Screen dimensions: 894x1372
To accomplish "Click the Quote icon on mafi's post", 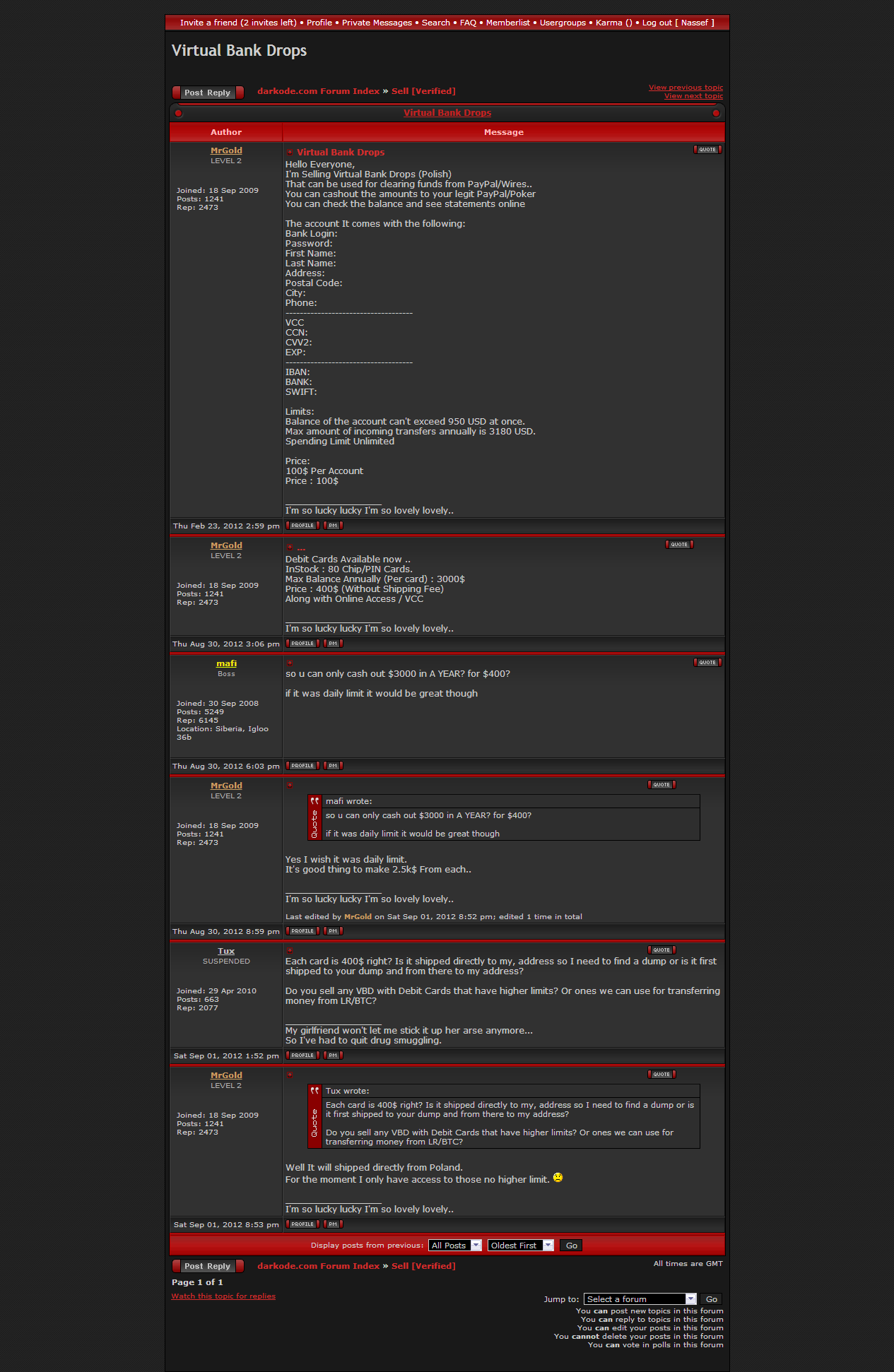I will pos(707,663).
